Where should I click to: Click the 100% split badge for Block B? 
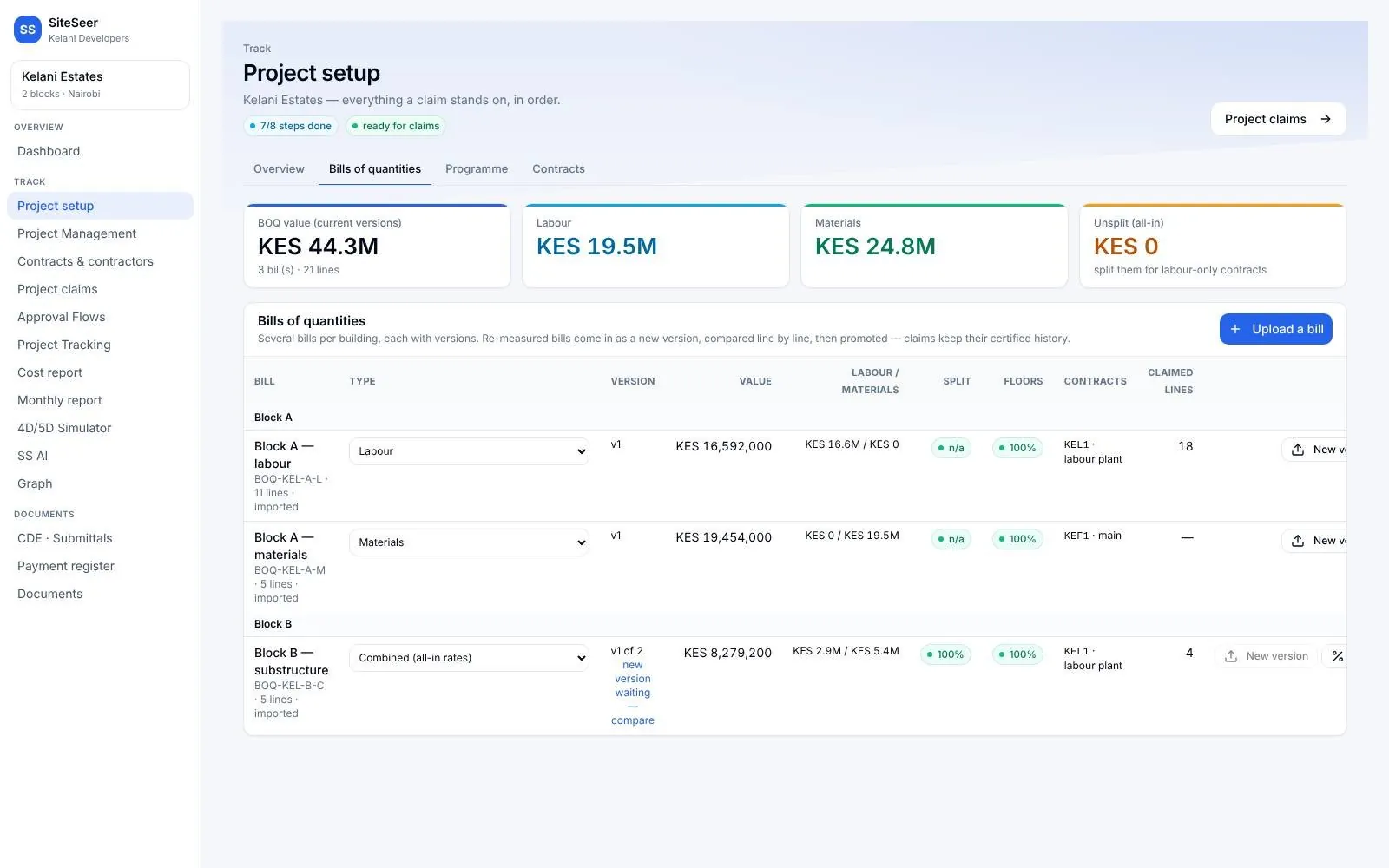(x=945, y=654)
